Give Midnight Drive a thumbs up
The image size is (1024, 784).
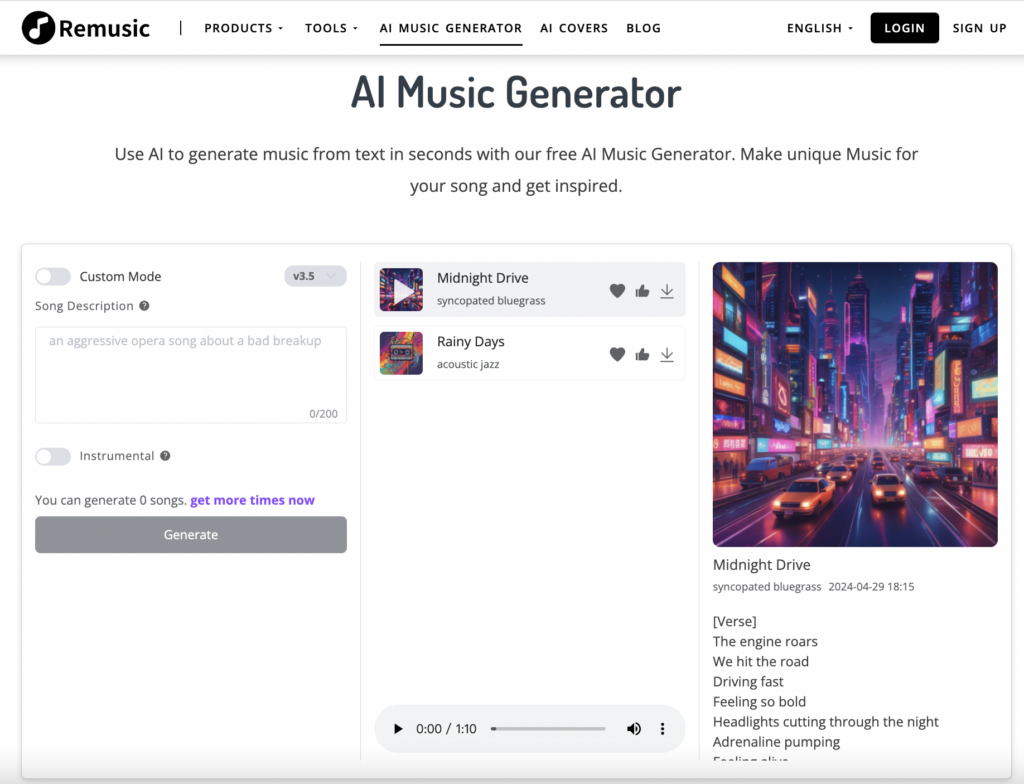tap(642, 291)
